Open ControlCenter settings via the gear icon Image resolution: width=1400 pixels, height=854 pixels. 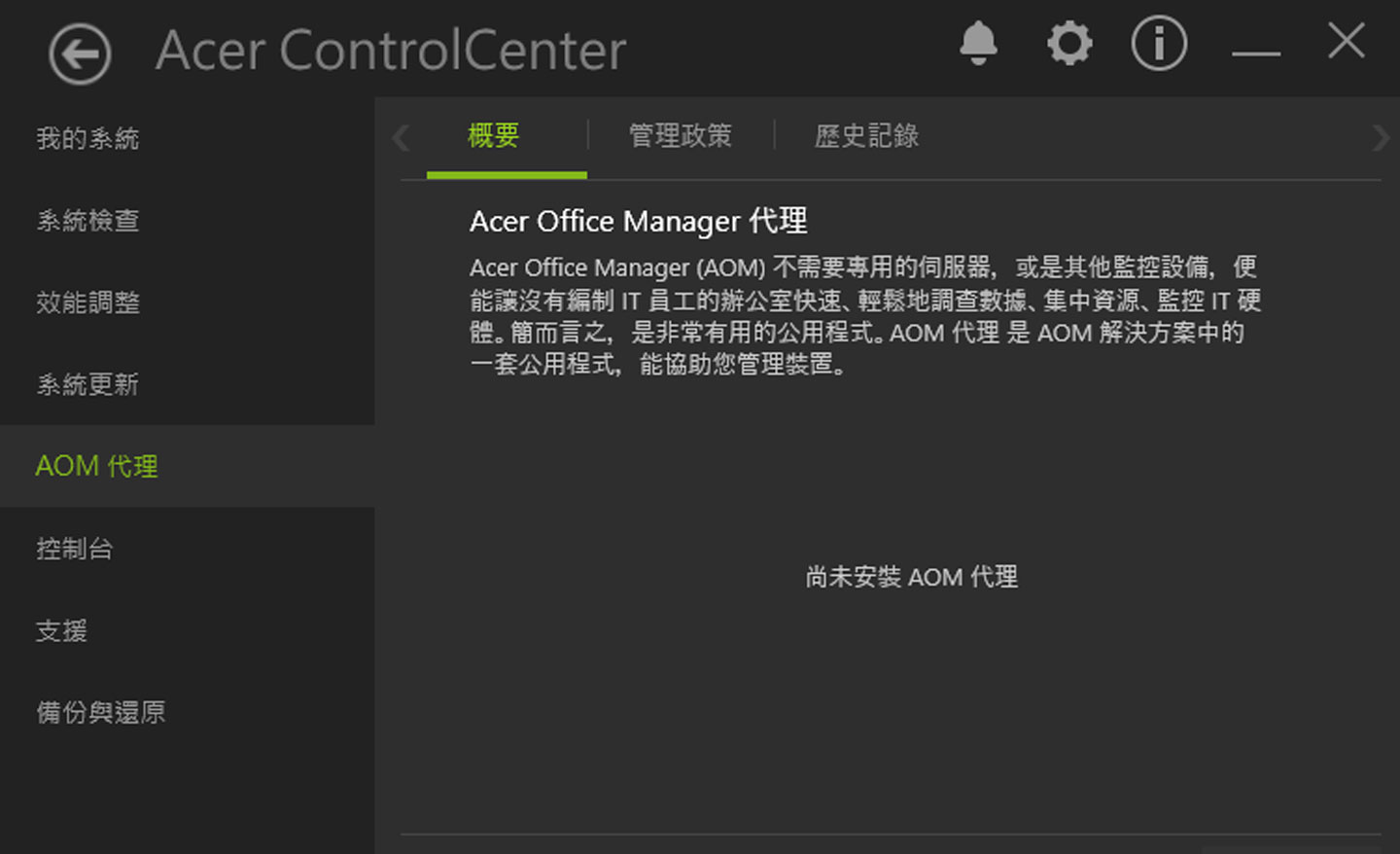point(1069,45)
